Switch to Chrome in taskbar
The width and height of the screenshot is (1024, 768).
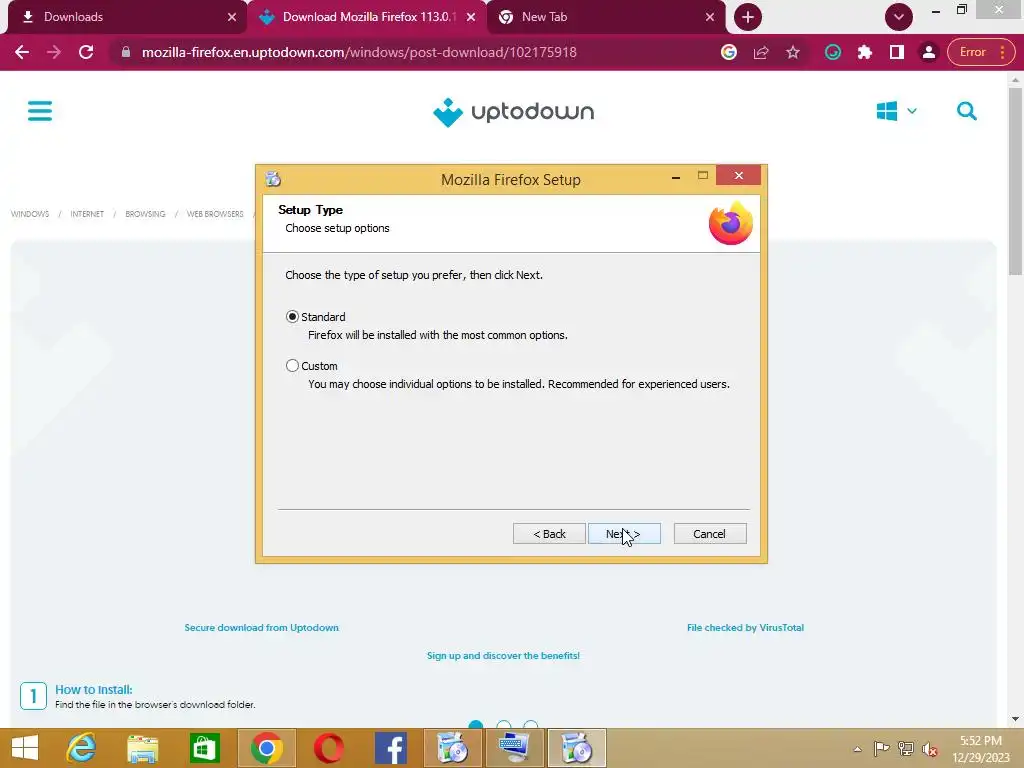[x=266, y=748]
